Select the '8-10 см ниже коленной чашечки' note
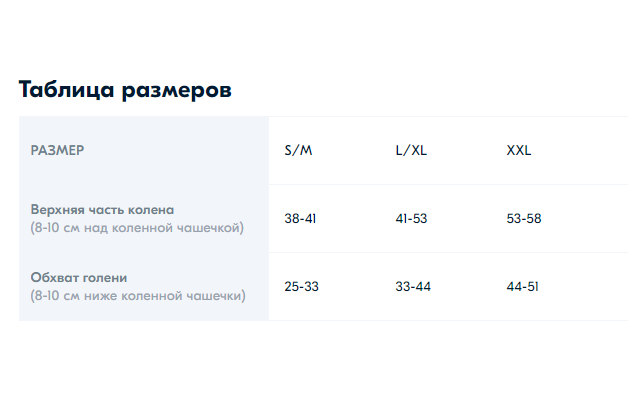This screenshot has width=631, height=411. (138, 296)
